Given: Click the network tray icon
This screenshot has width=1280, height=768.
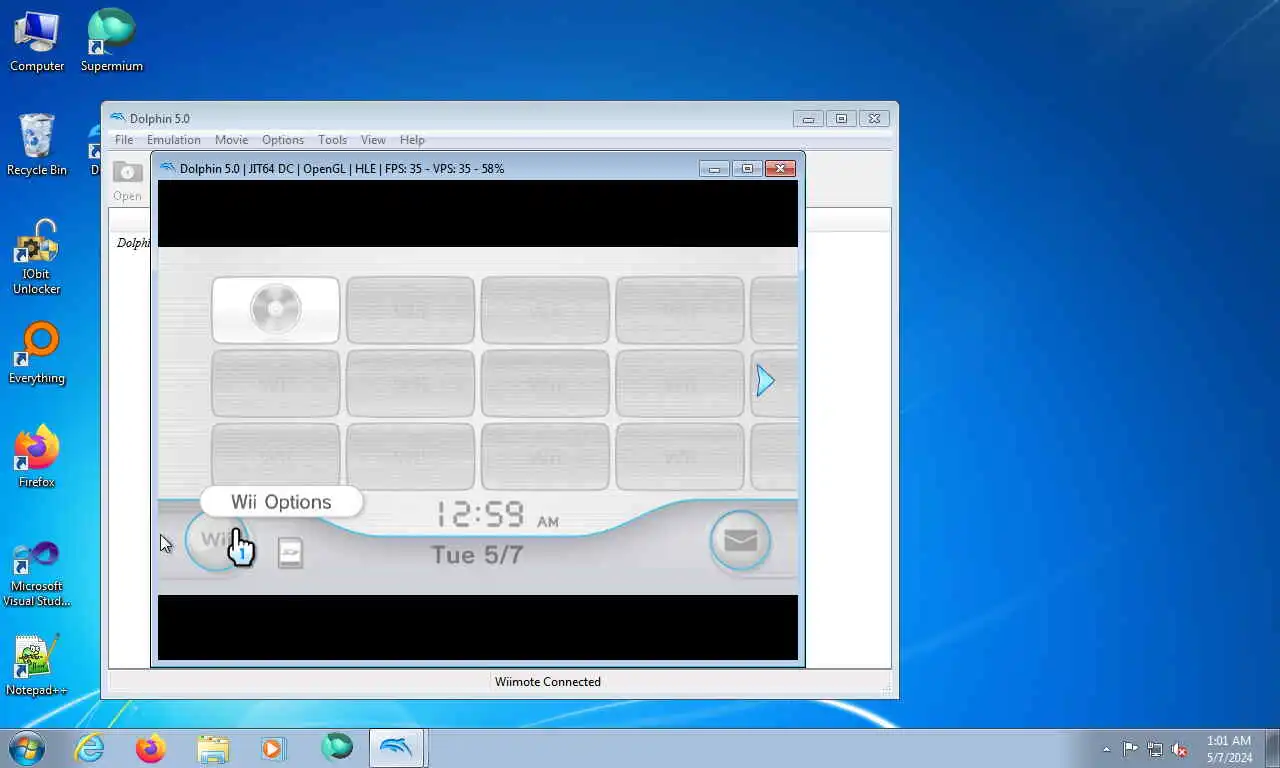Looking at the screenshot, I should [1155, 749].
